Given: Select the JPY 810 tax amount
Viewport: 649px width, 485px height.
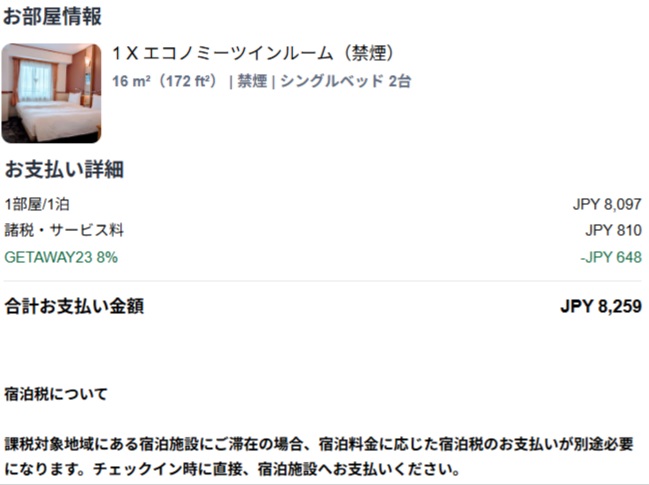Looking at the screenshot, I should tap(613, 230).
